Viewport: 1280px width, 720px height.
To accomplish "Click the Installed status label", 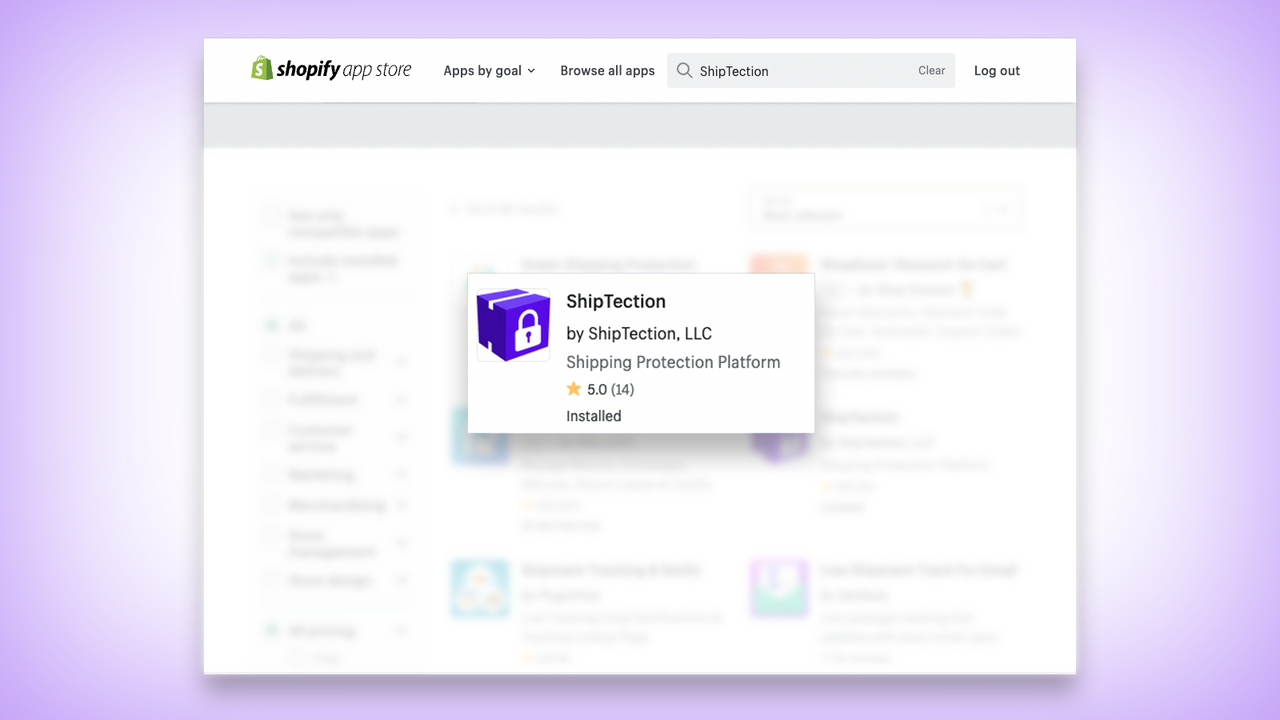I will coord(594,416).
